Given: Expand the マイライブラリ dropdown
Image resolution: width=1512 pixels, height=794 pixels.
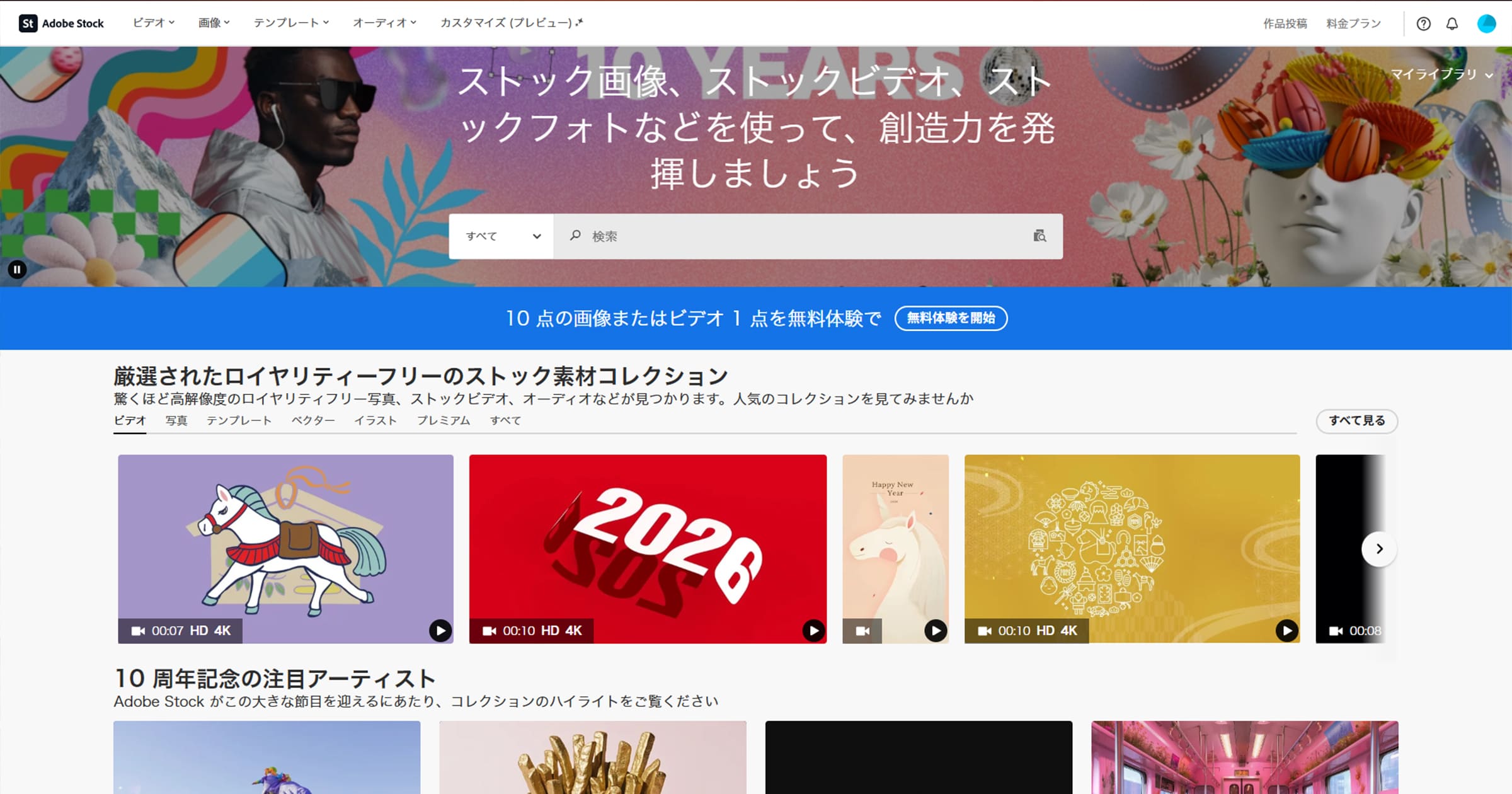Looking at the screenshot, I should tap(1441, 74).
